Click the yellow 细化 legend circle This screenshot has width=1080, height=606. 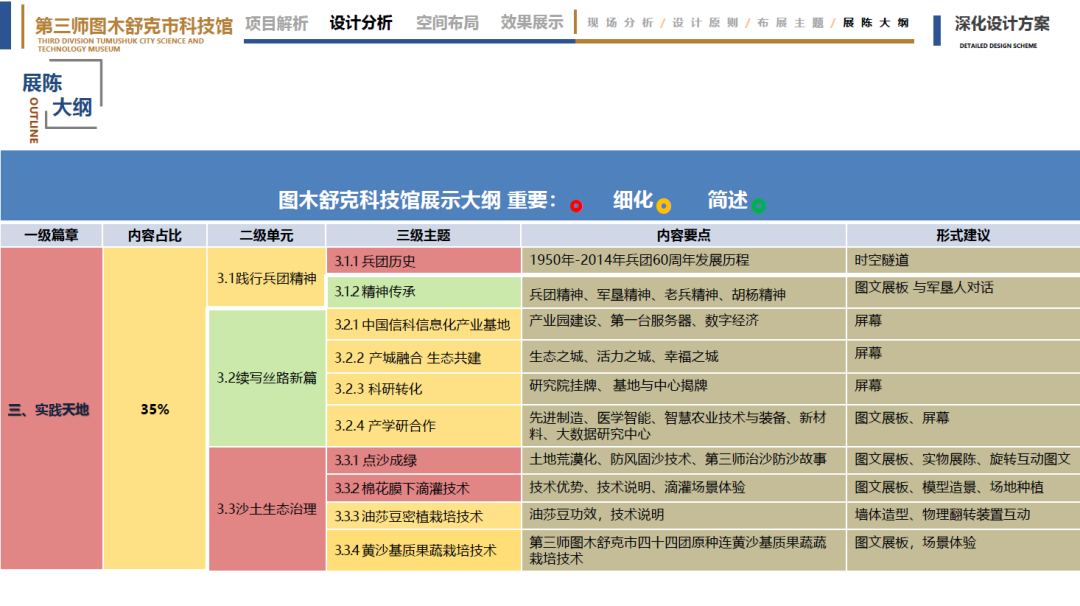click(663, 205)
